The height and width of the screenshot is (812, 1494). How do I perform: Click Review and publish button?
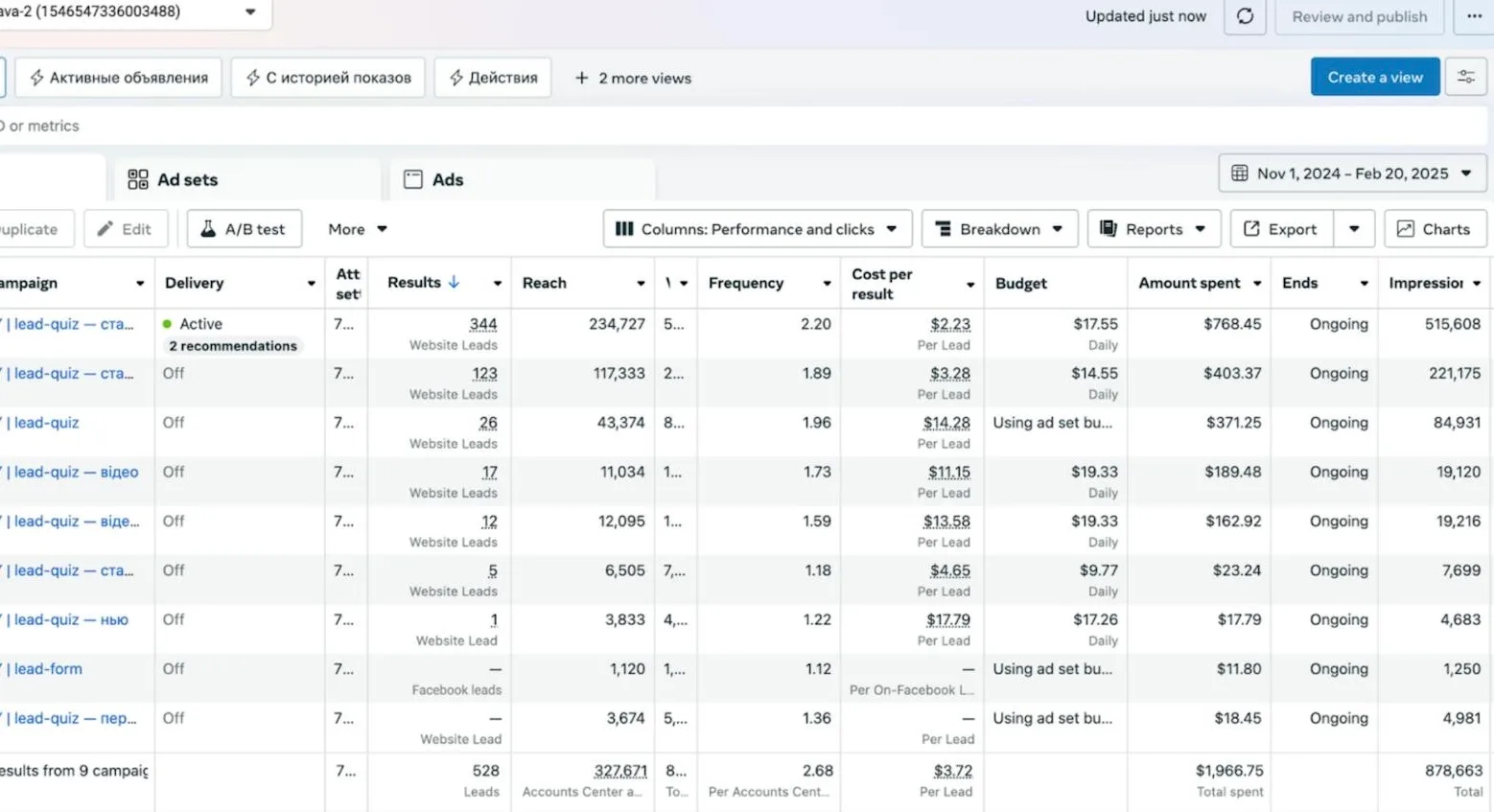pos(1360,16)
